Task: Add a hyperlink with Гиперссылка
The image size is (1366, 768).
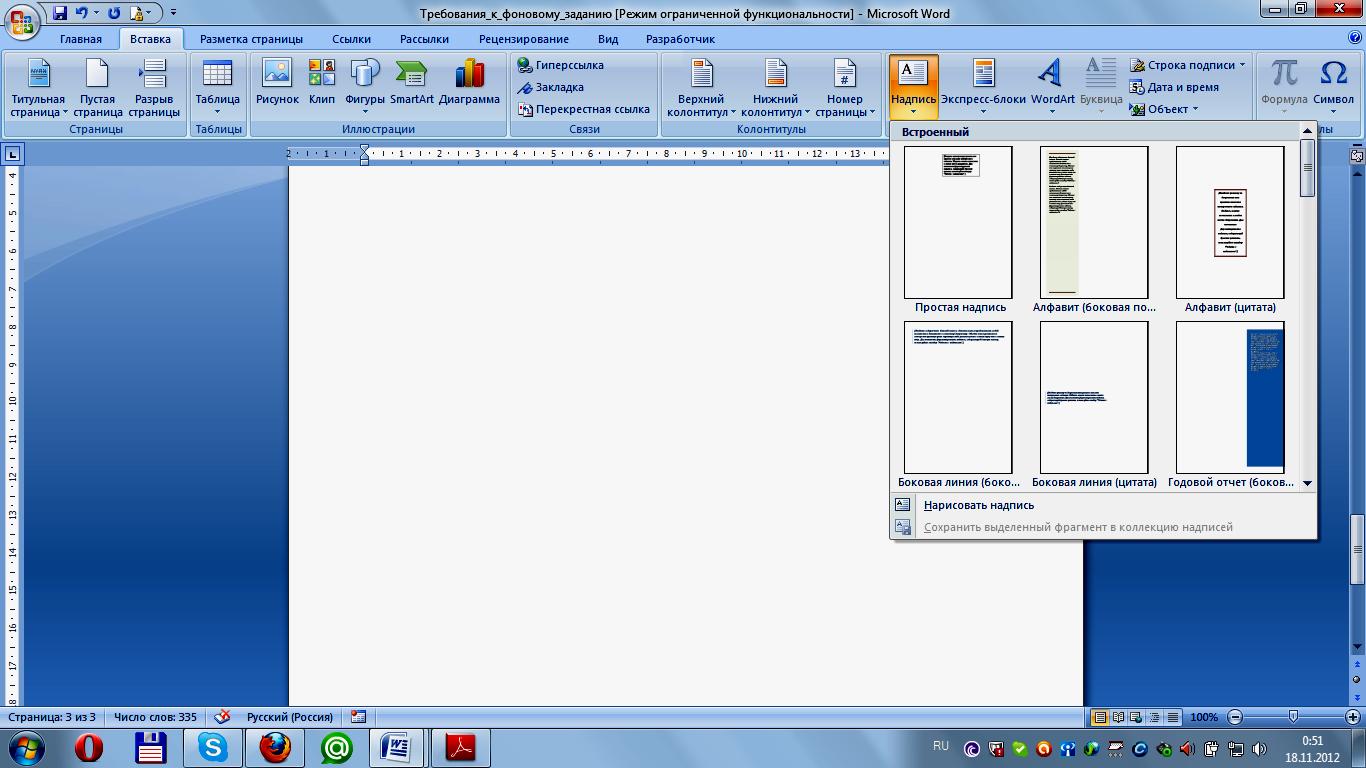Action: point(561,65)
